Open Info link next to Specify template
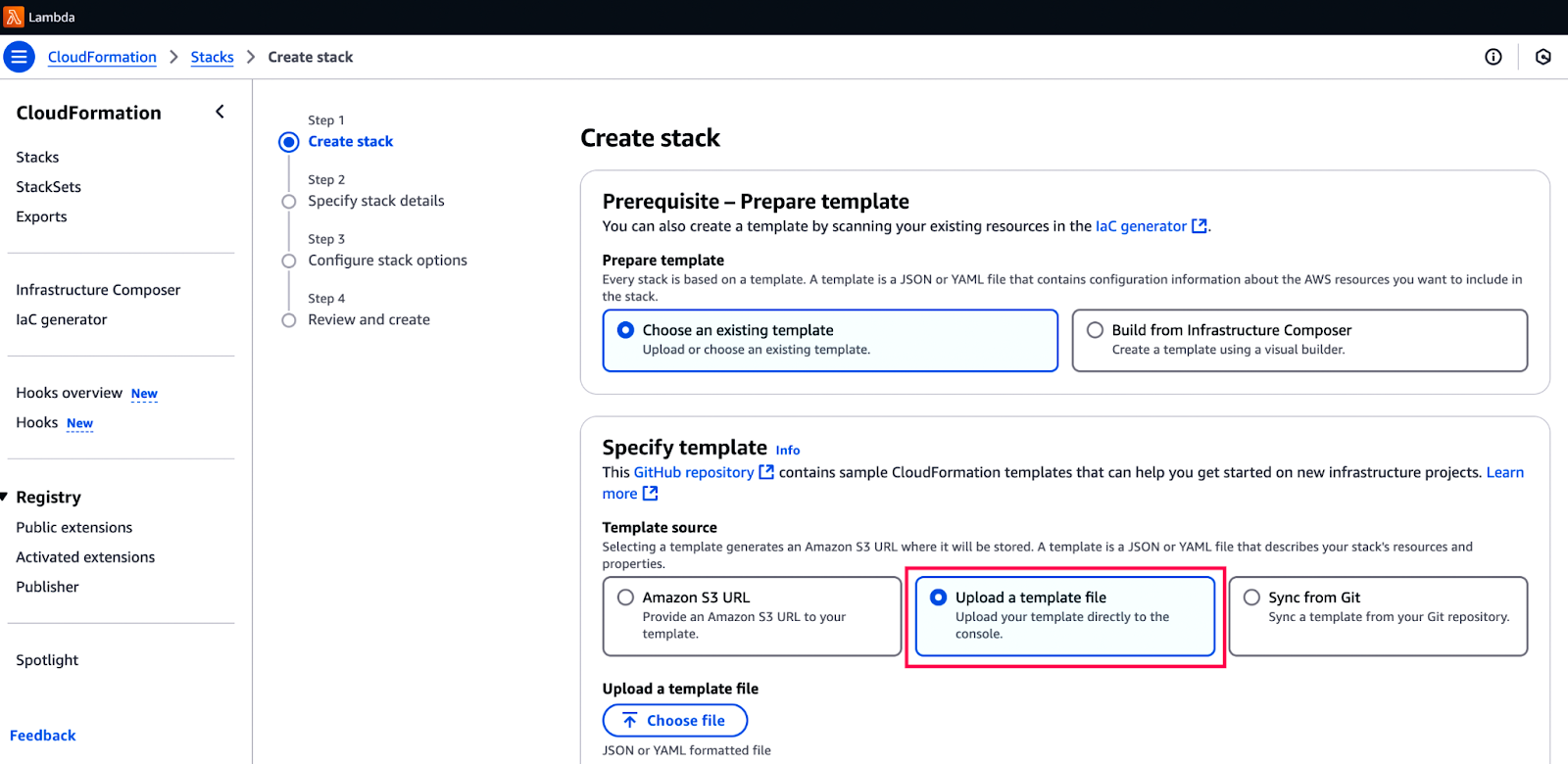The width and height of the screenshot is (1568, 764). 788,451
